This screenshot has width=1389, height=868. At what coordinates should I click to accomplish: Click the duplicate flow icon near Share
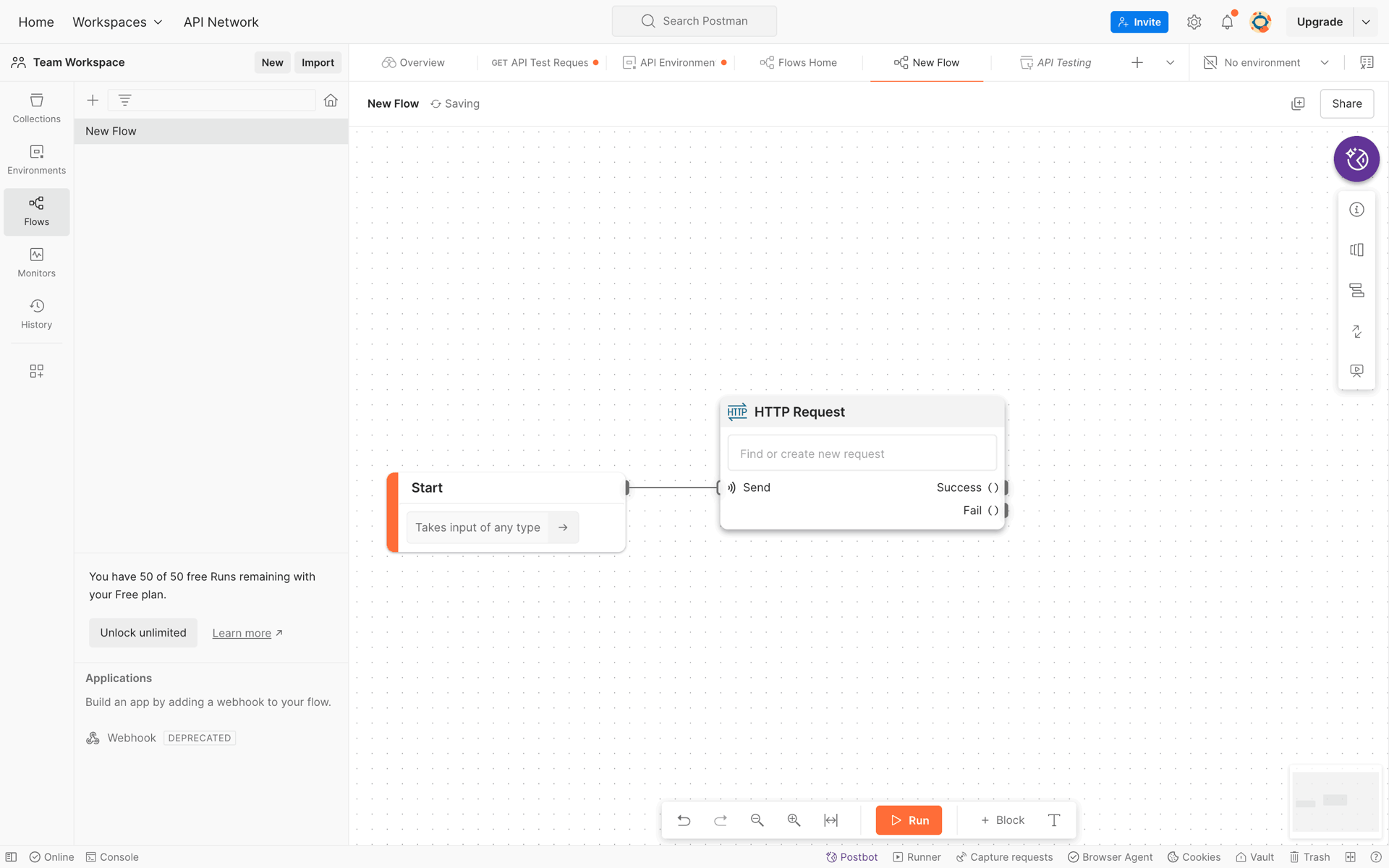click(x=1298, y=103)
